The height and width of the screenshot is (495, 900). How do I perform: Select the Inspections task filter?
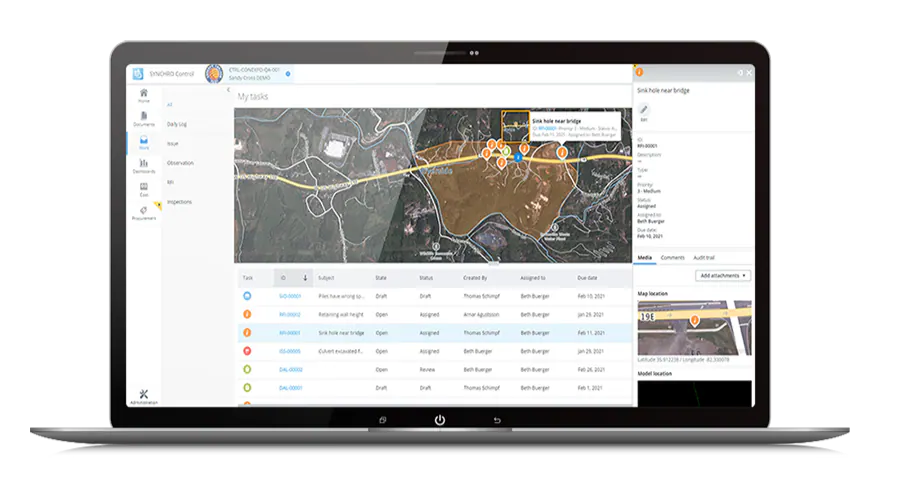[x=179, y=202]
